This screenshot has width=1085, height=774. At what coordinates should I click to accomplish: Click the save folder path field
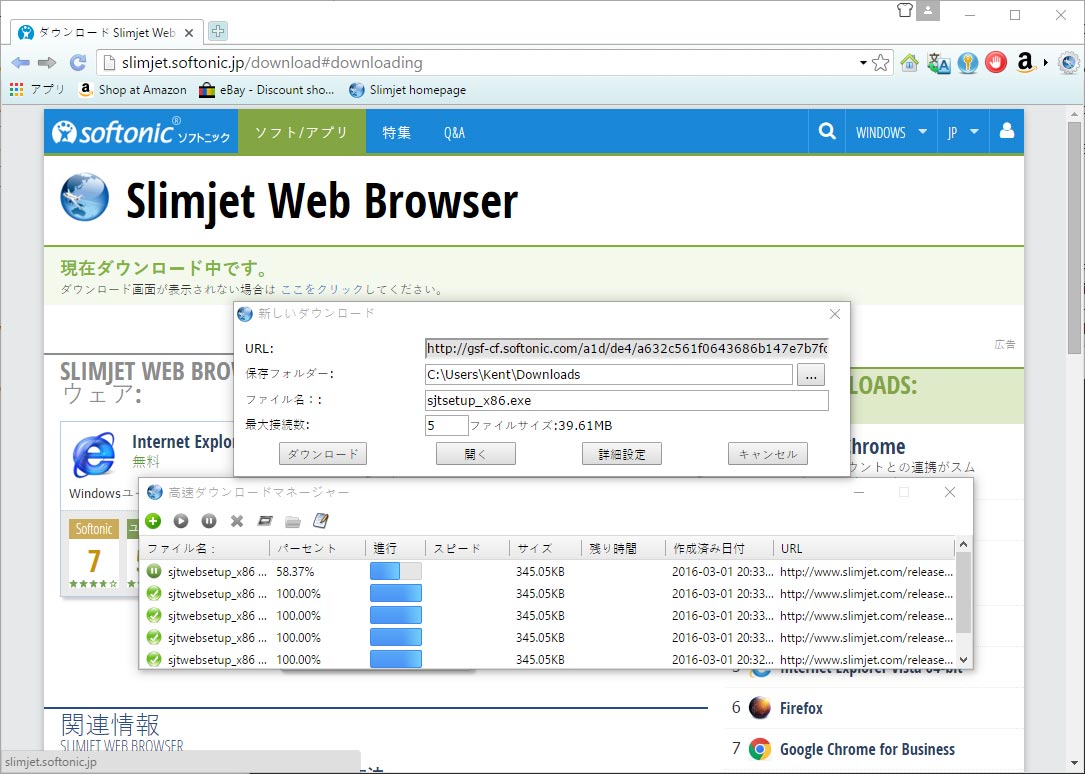tap(609, 374)
